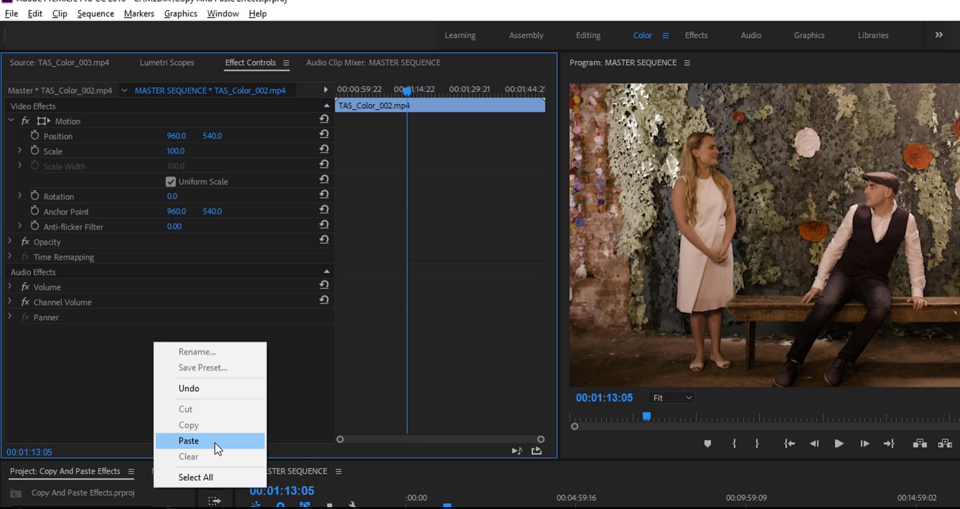Click Export Frame icon in Effect Controls

pos(536,451)
